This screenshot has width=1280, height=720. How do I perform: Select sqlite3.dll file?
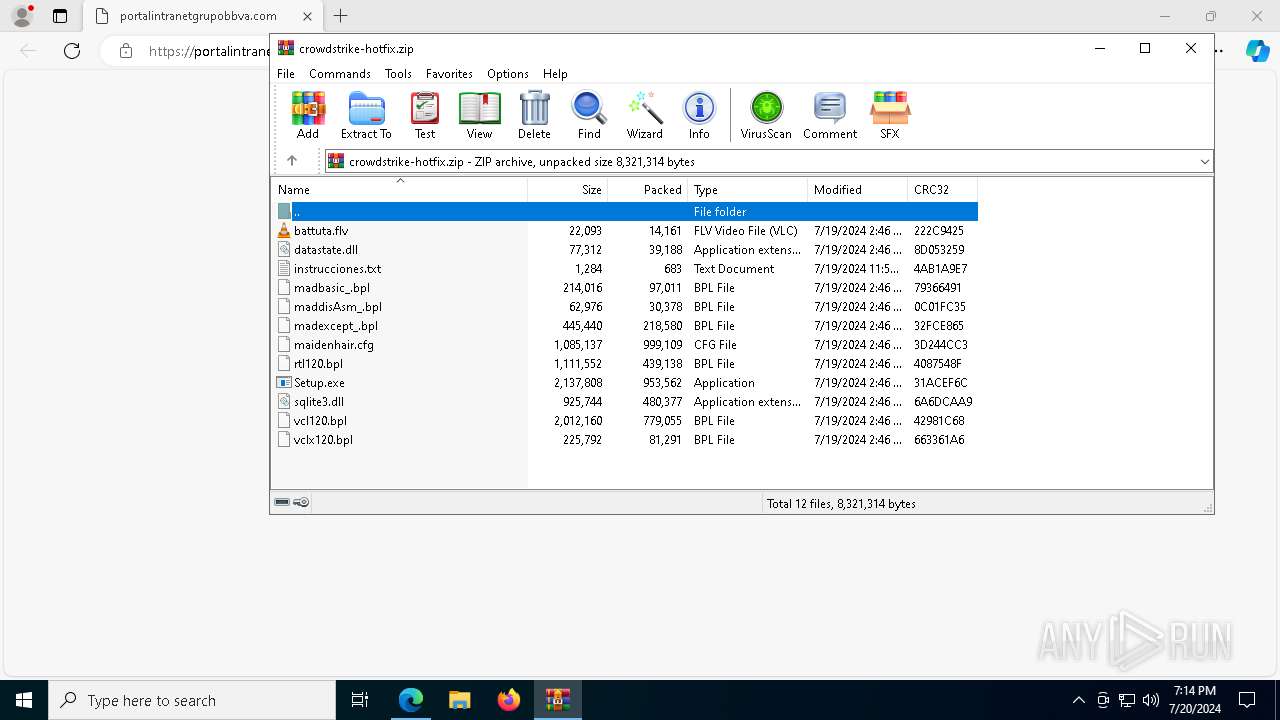click(625, 402)
